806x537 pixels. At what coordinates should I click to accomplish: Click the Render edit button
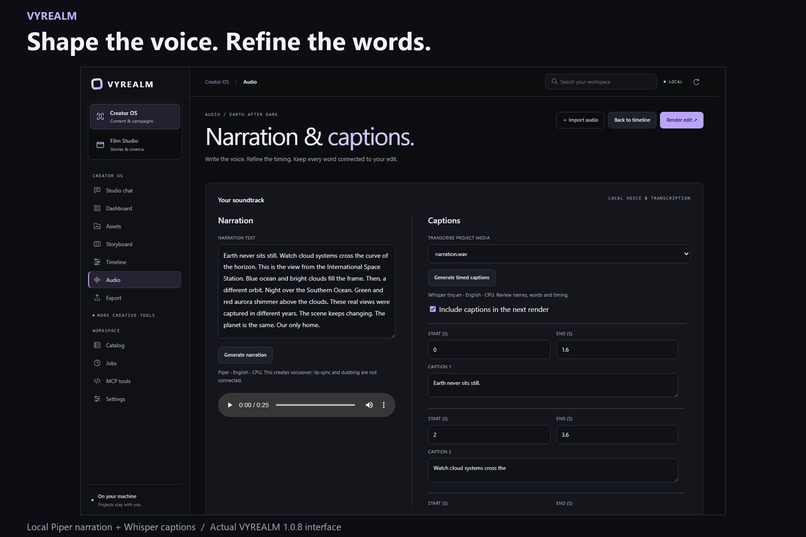pyautogui.click(x=682, y=120)
